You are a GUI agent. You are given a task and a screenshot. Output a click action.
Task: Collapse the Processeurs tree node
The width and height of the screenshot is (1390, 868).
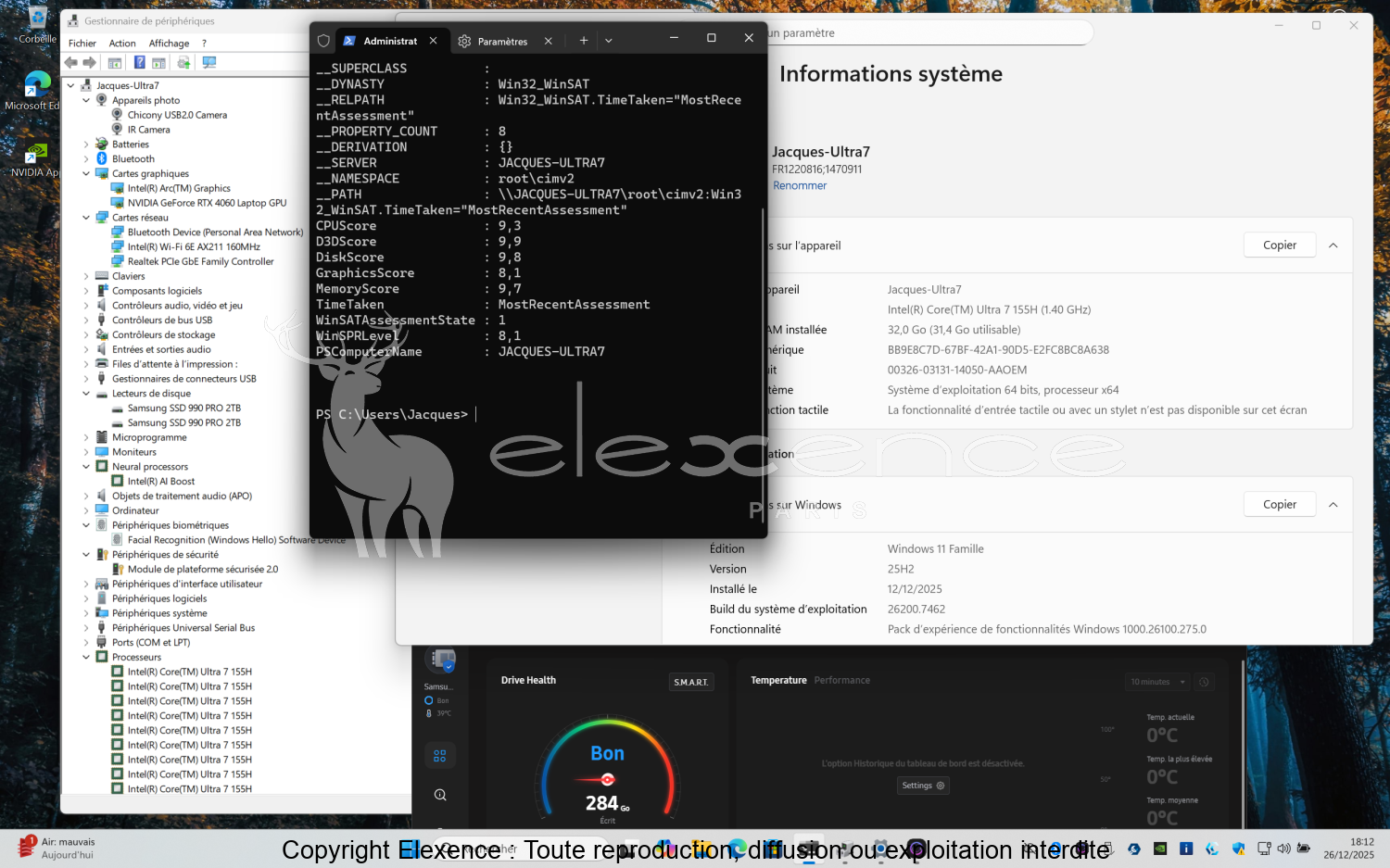coord(86,658)
